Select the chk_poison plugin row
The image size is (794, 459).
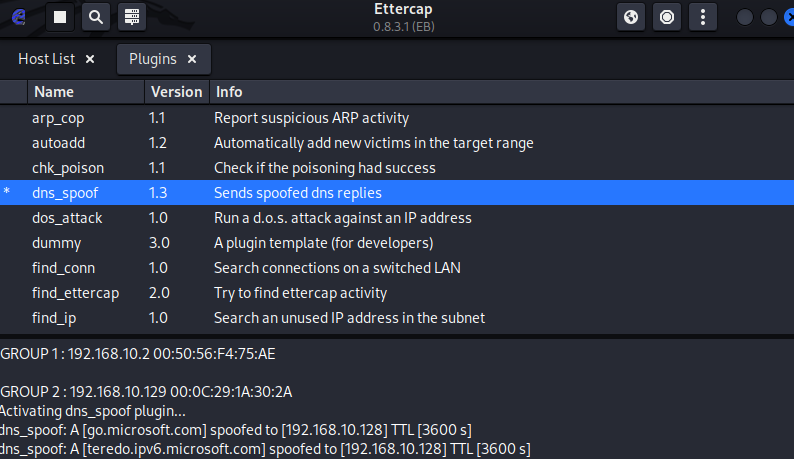click(x=68, y=168)
